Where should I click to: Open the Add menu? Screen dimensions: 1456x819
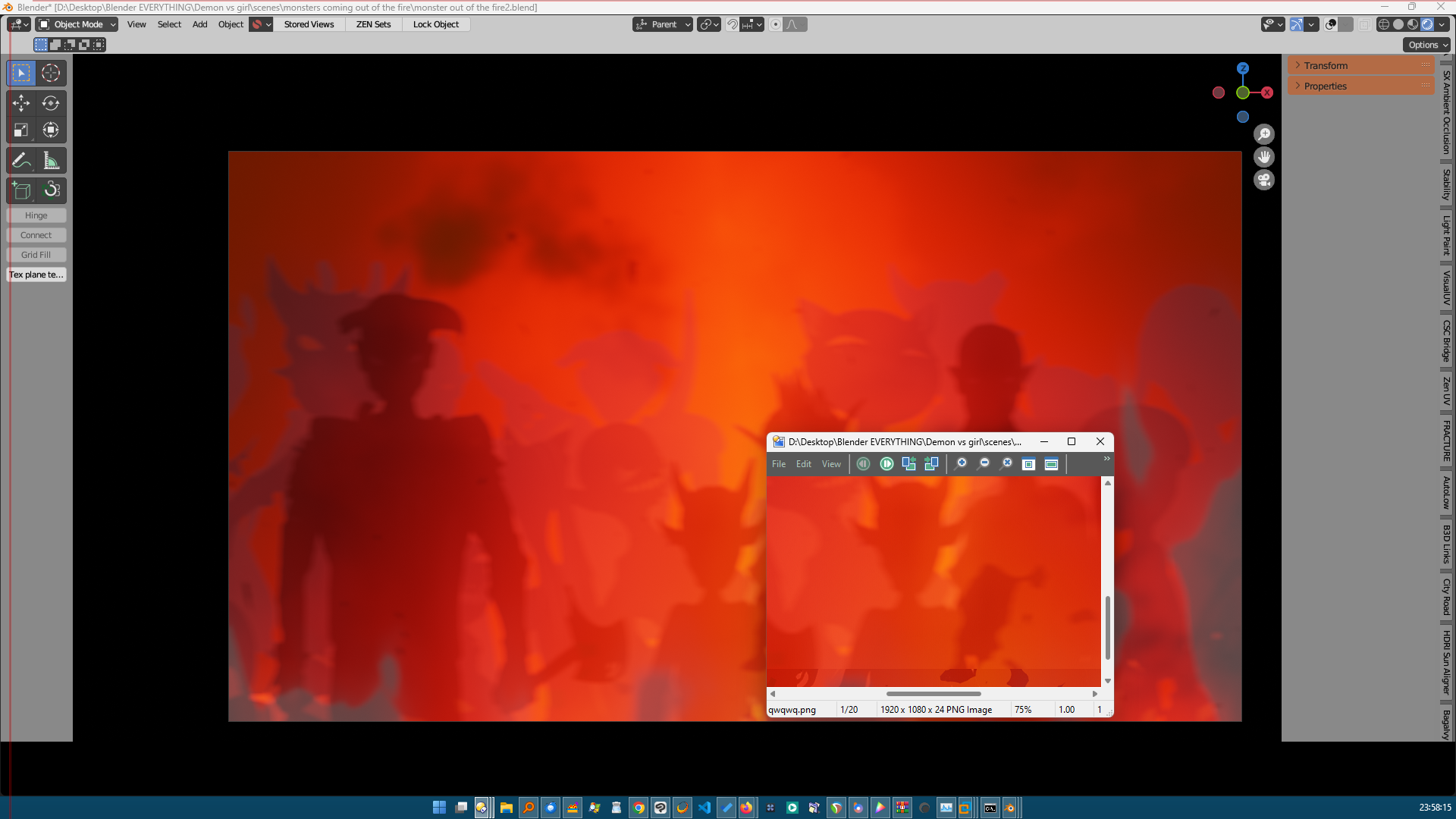tap(199, 24)
